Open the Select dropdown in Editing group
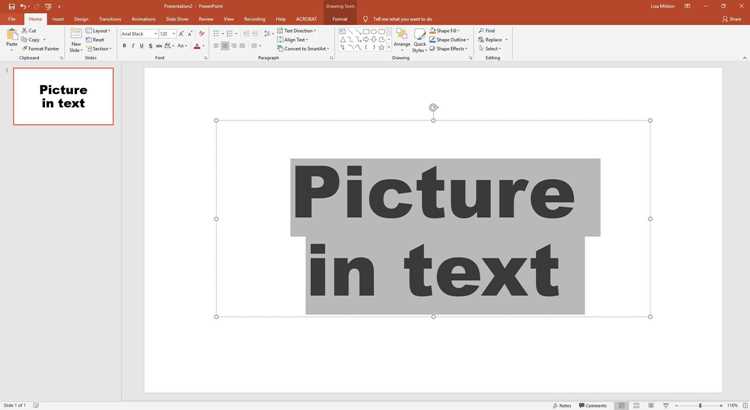Viewport: 750px width, 410px height. [x=490, y=49]
